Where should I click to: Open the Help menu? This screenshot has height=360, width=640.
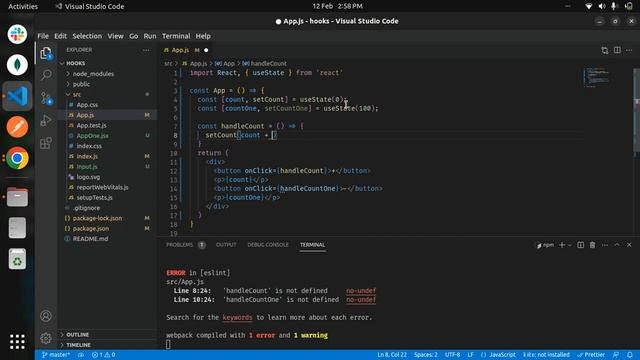(203, 36)
